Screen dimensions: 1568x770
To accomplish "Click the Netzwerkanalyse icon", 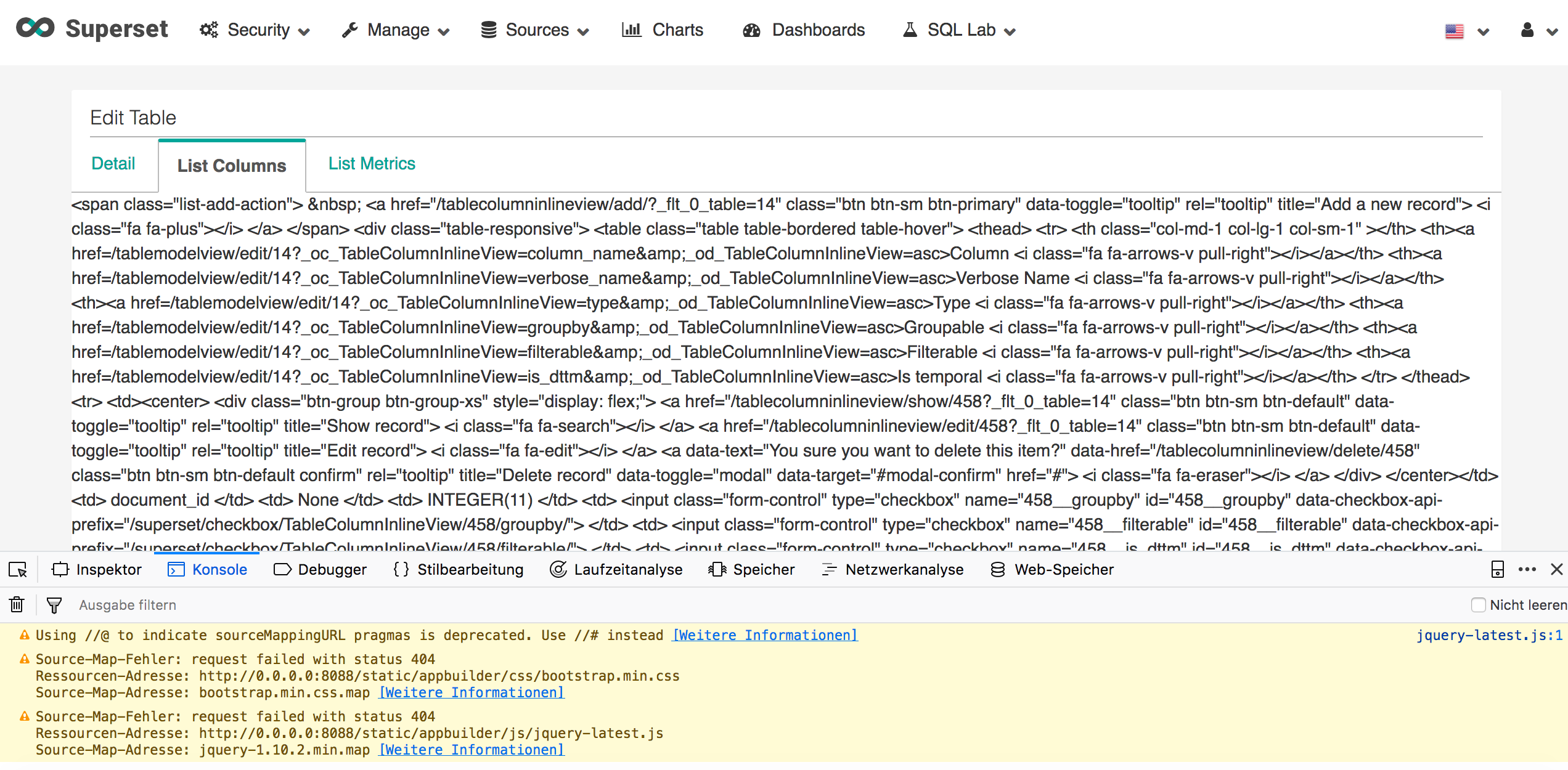I will pyautogui.click(x=830, y=569).
